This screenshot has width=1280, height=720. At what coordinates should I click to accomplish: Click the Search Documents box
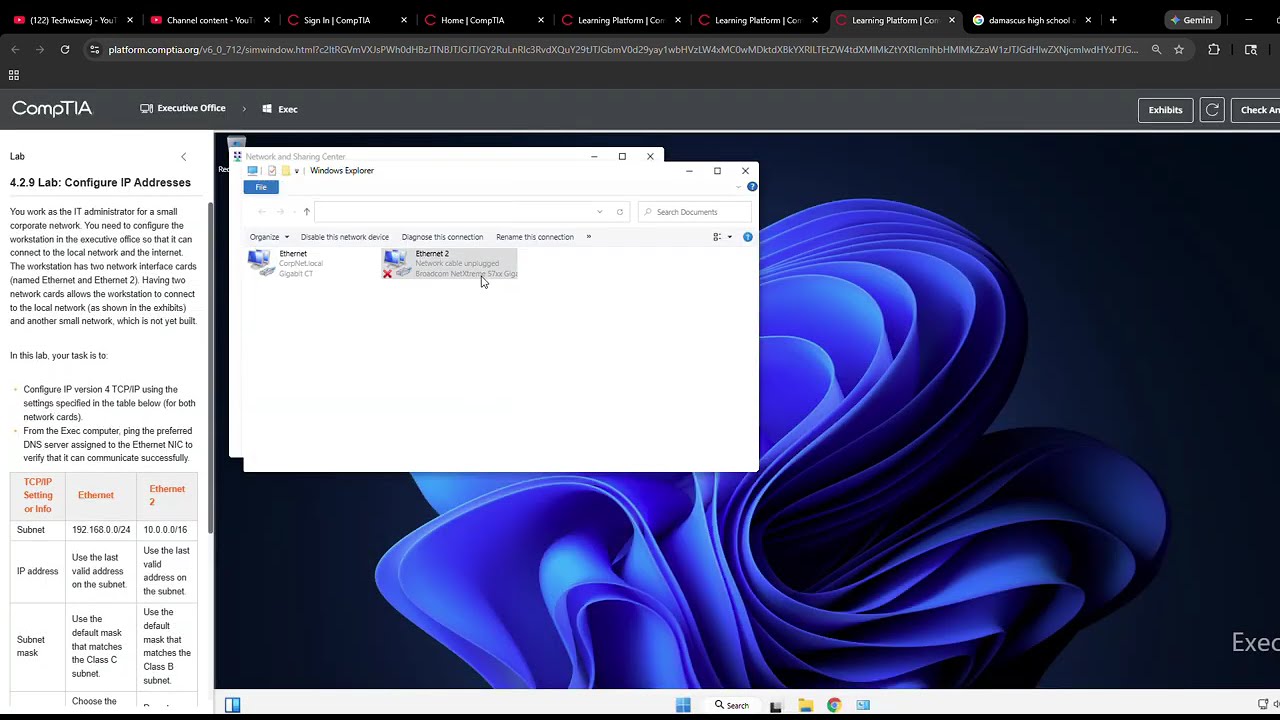coord(694,212)
